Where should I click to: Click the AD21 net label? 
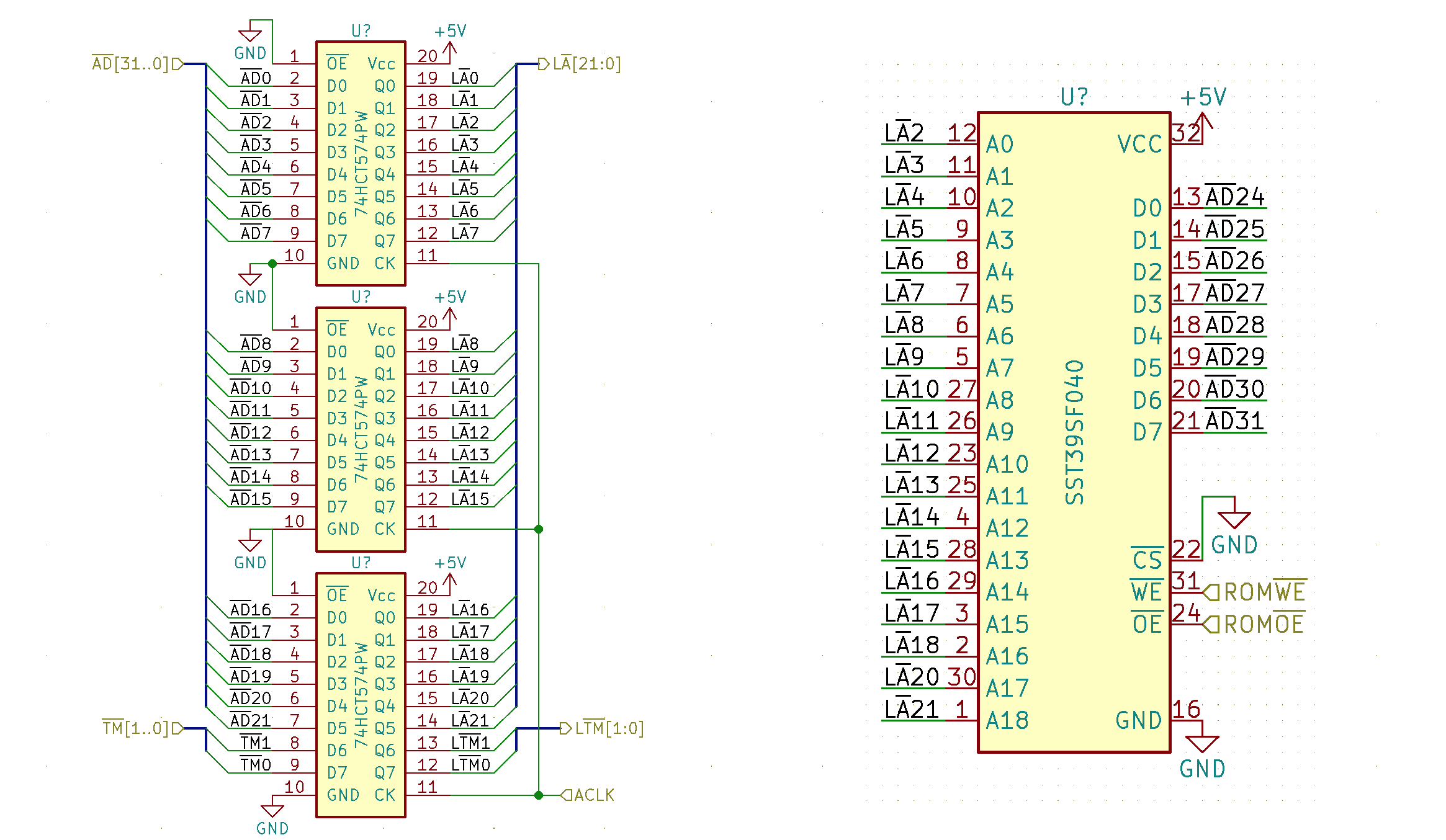251,720
